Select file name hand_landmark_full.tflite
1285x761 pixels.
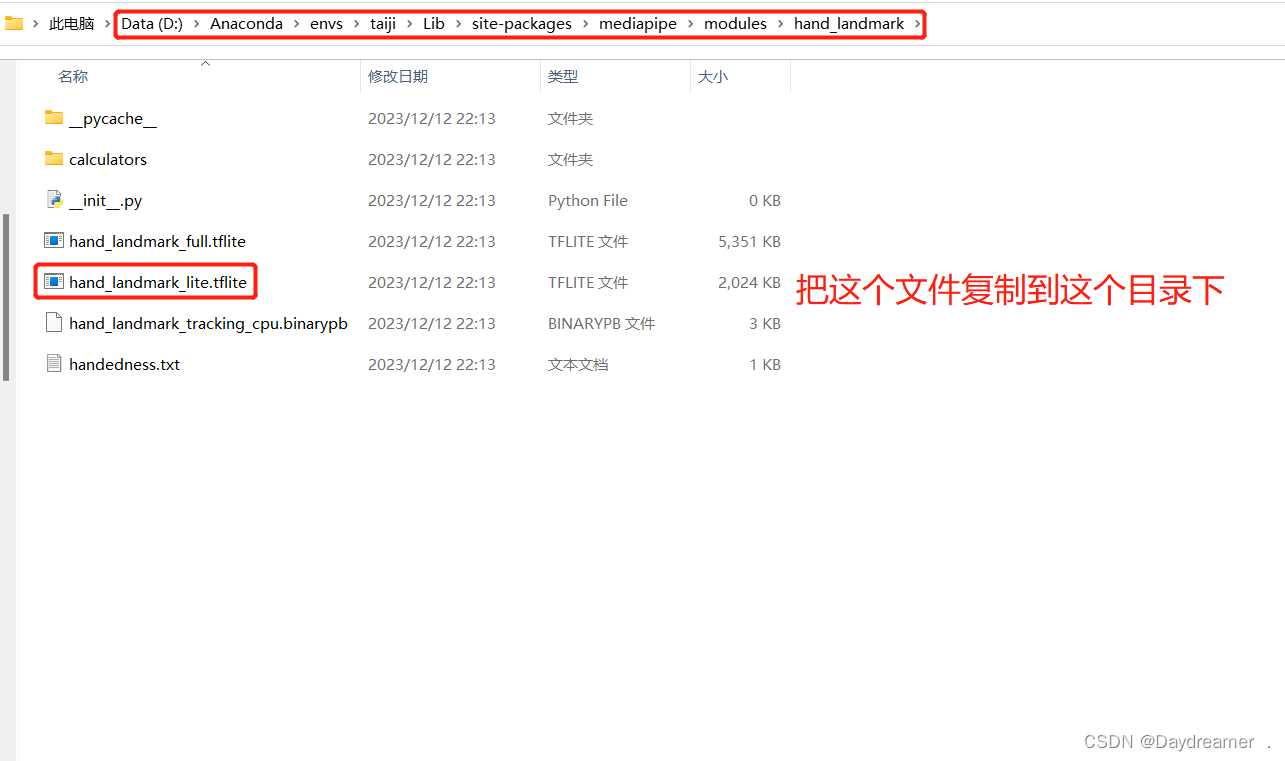coord(157,241)
